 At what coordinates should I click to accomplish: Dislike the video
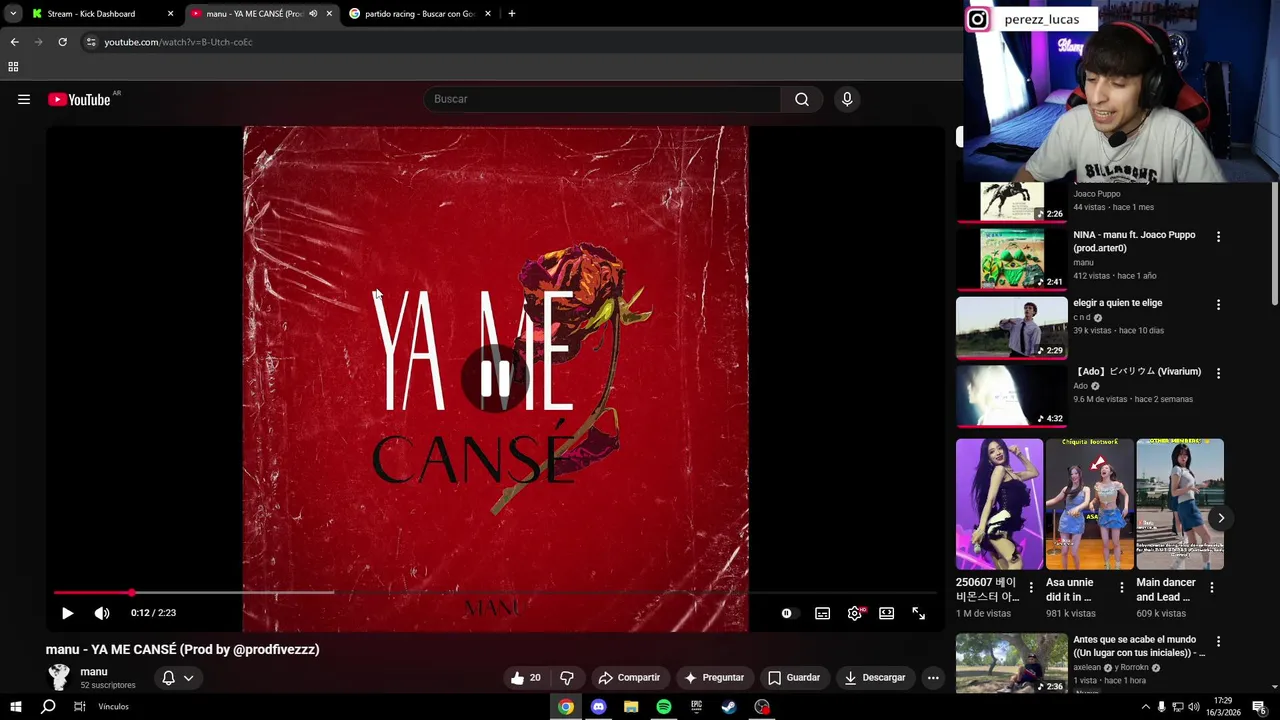click(567, 677)
